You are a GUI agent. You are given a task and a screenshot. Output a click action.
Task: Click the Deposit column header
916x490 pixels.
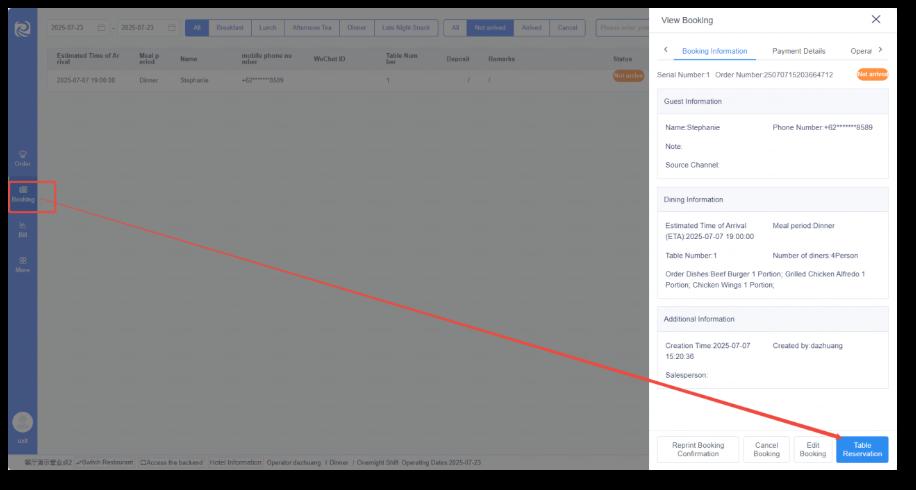457,59
